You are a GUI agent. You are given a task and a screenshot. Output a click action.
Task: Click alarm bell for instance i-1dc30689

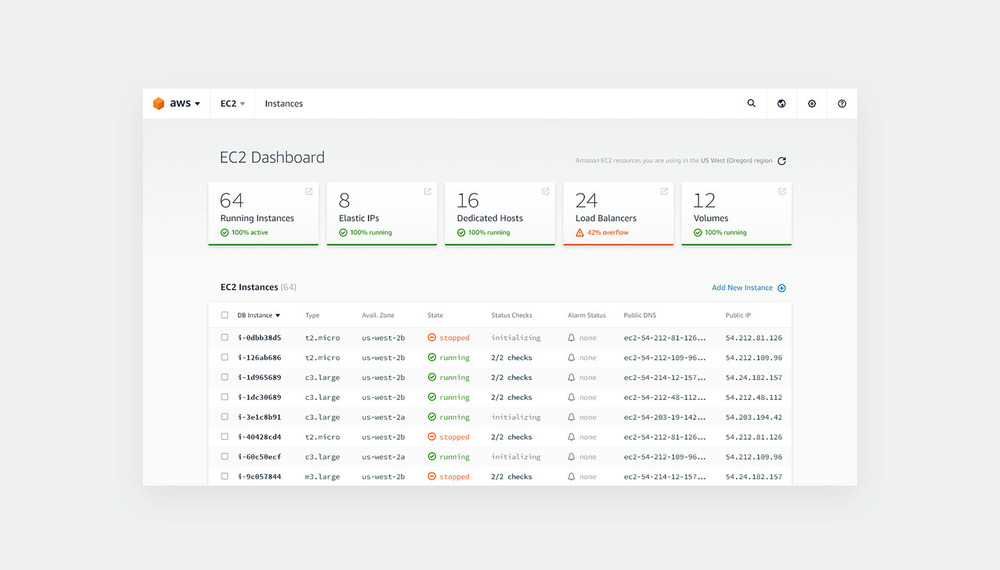[571, 397]
